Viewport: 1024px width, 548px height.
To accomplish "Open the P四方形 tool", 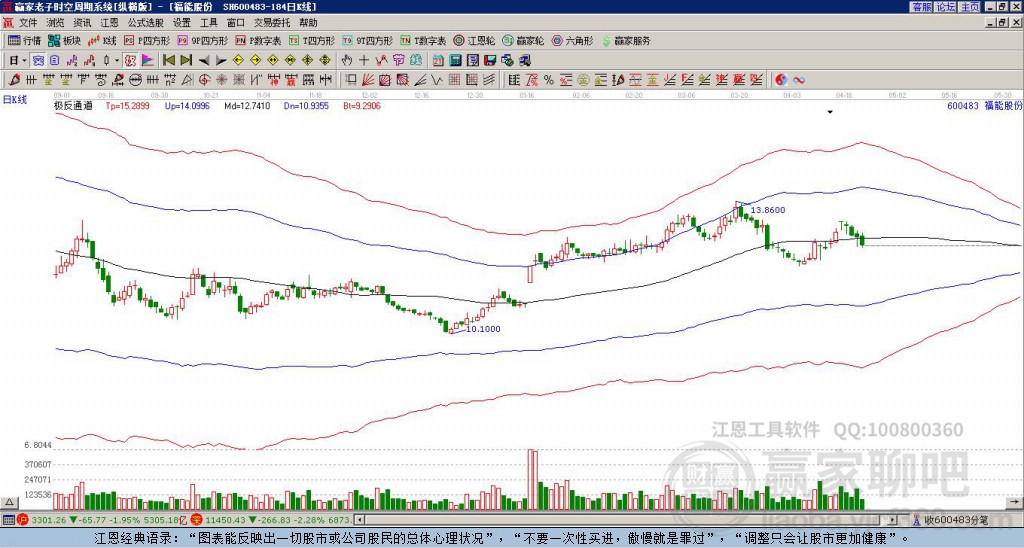I will (147, 40).
